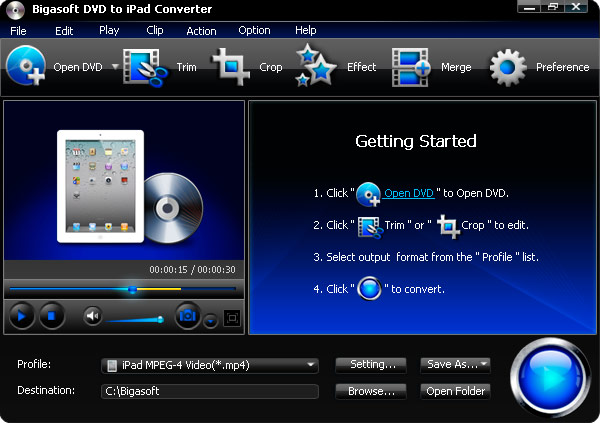Open the Edit menu
The width and height of the screenshot is (600, 423).
64,31
